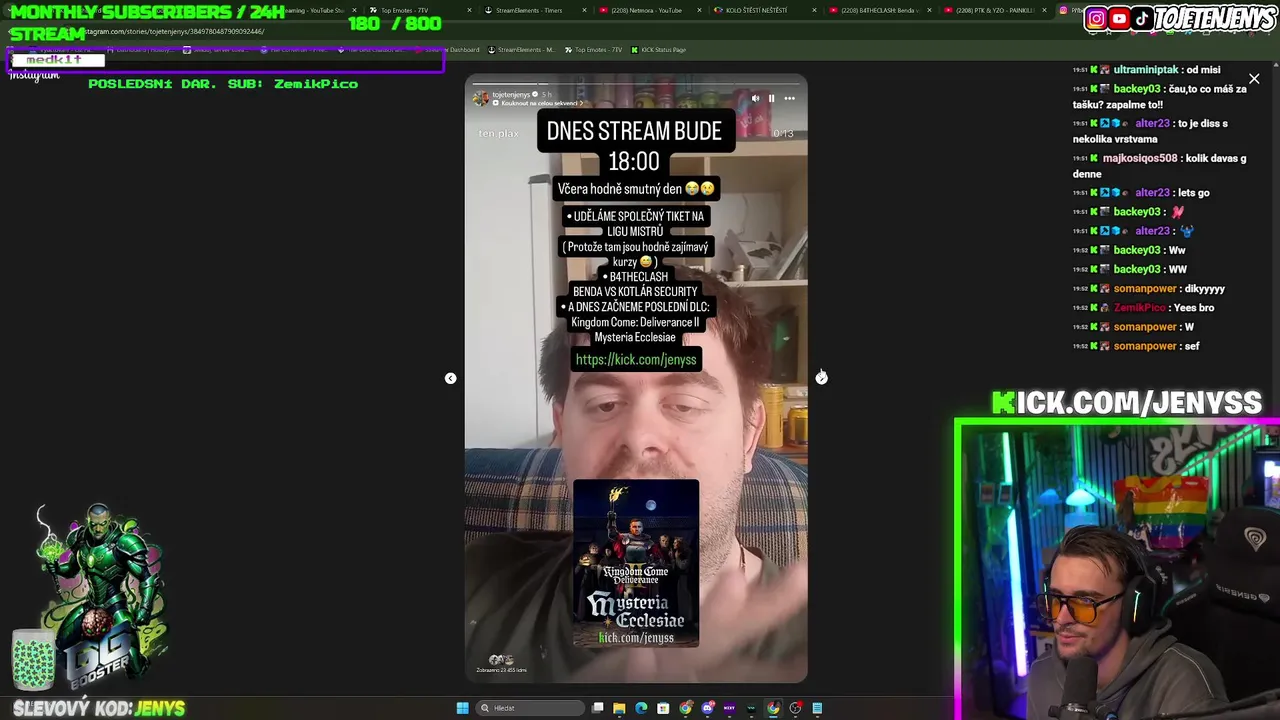Switch to the 'B4THECLASH: Benda' YouTube tab

click(x=878, y=10)
